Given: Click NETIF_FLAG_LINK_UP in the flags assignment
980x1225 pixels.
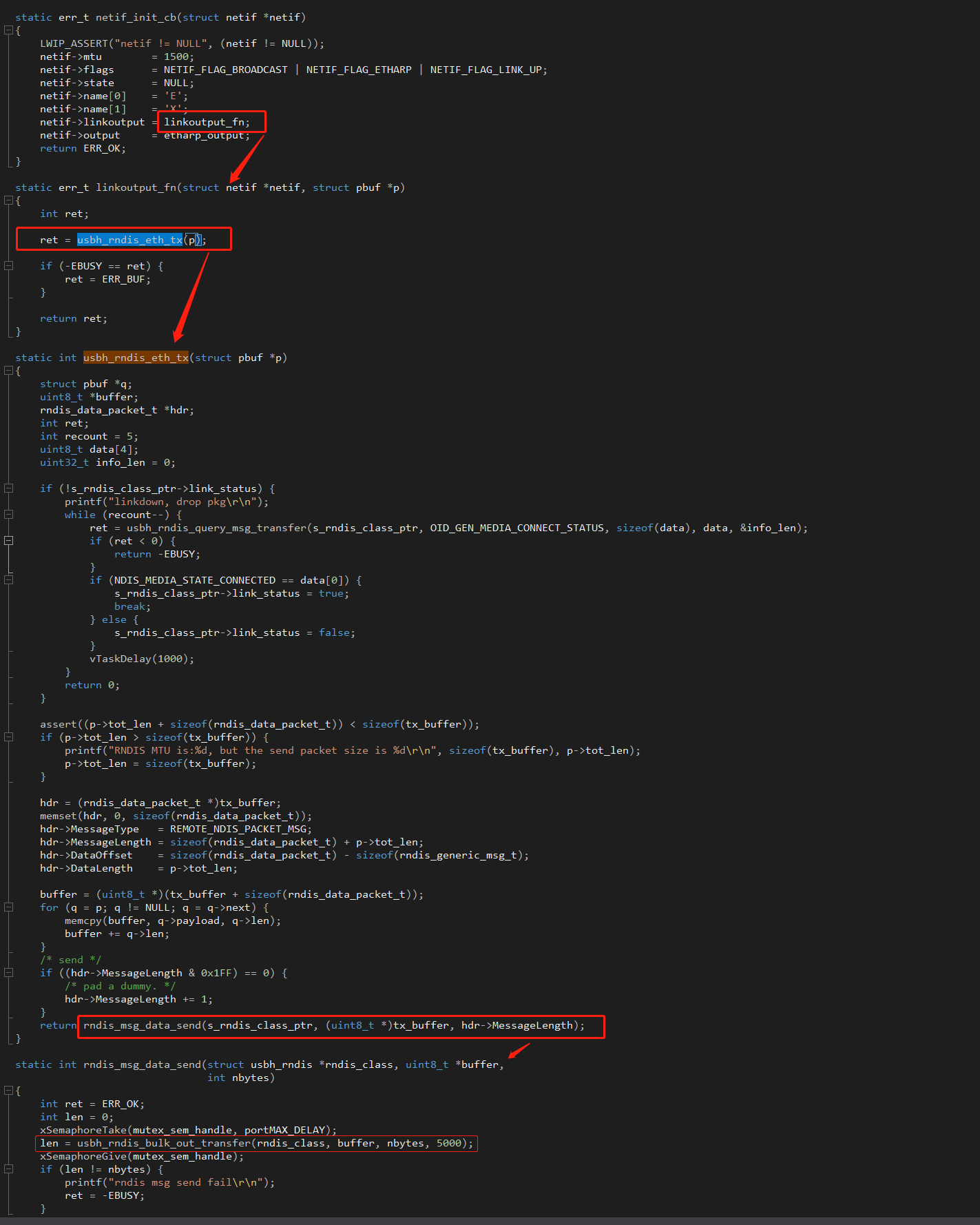Looking at the screenshot, I should click(x=486, y=70).
